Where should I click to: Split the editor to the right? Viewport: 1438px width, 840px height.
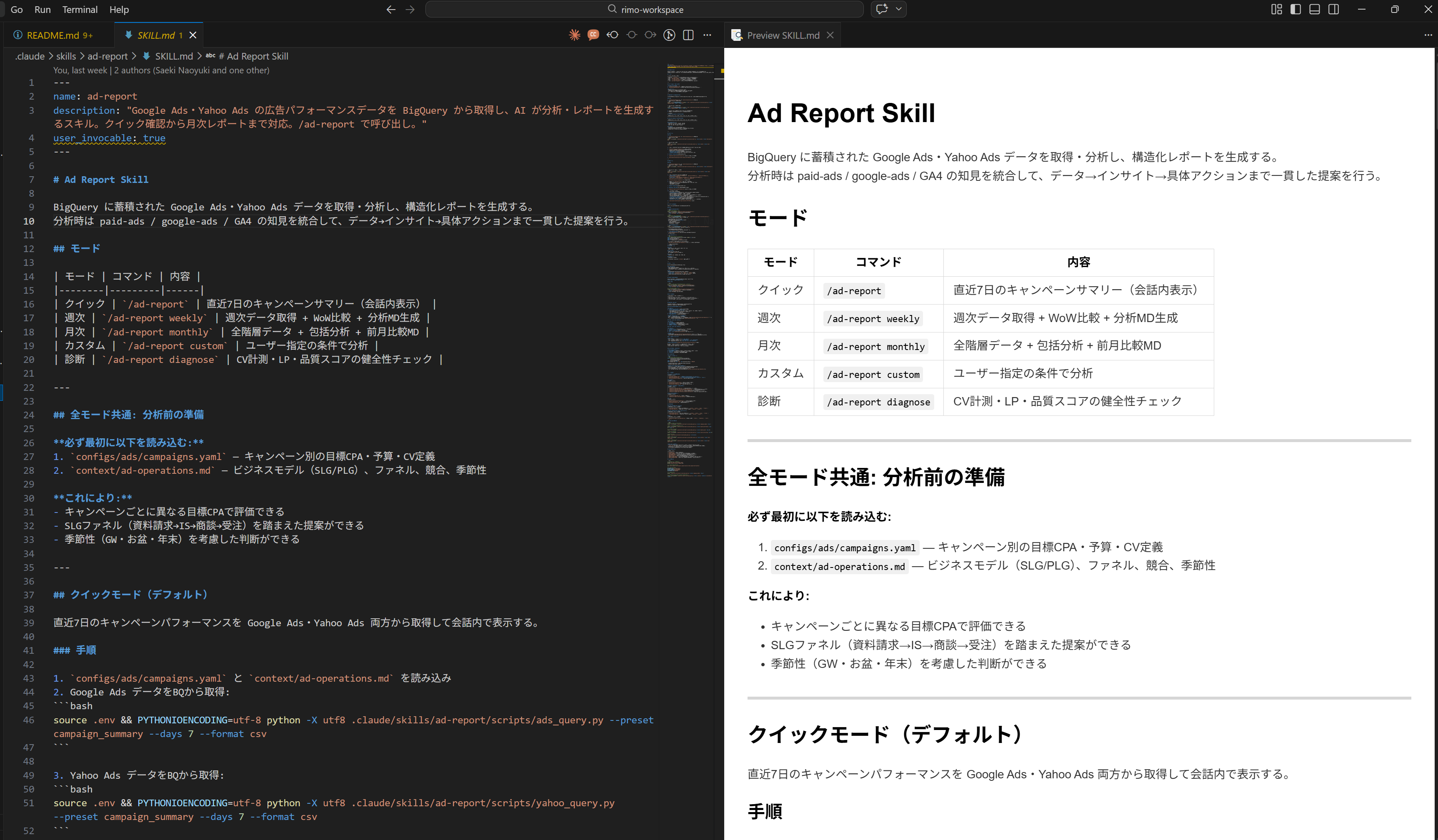[x=688, y=35]
